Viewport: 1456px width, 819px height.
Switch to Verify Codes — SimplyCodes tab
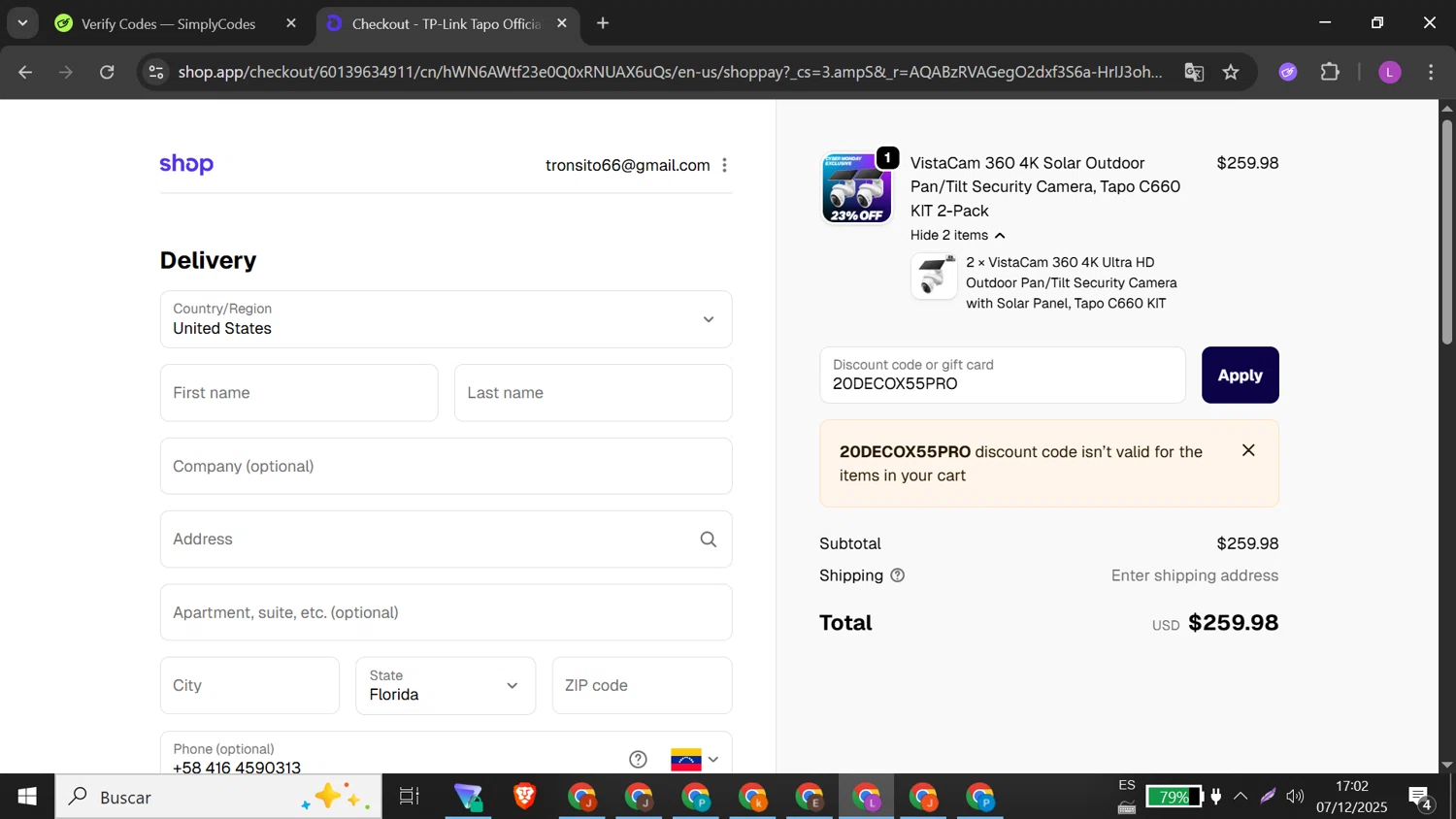point(167,23)
